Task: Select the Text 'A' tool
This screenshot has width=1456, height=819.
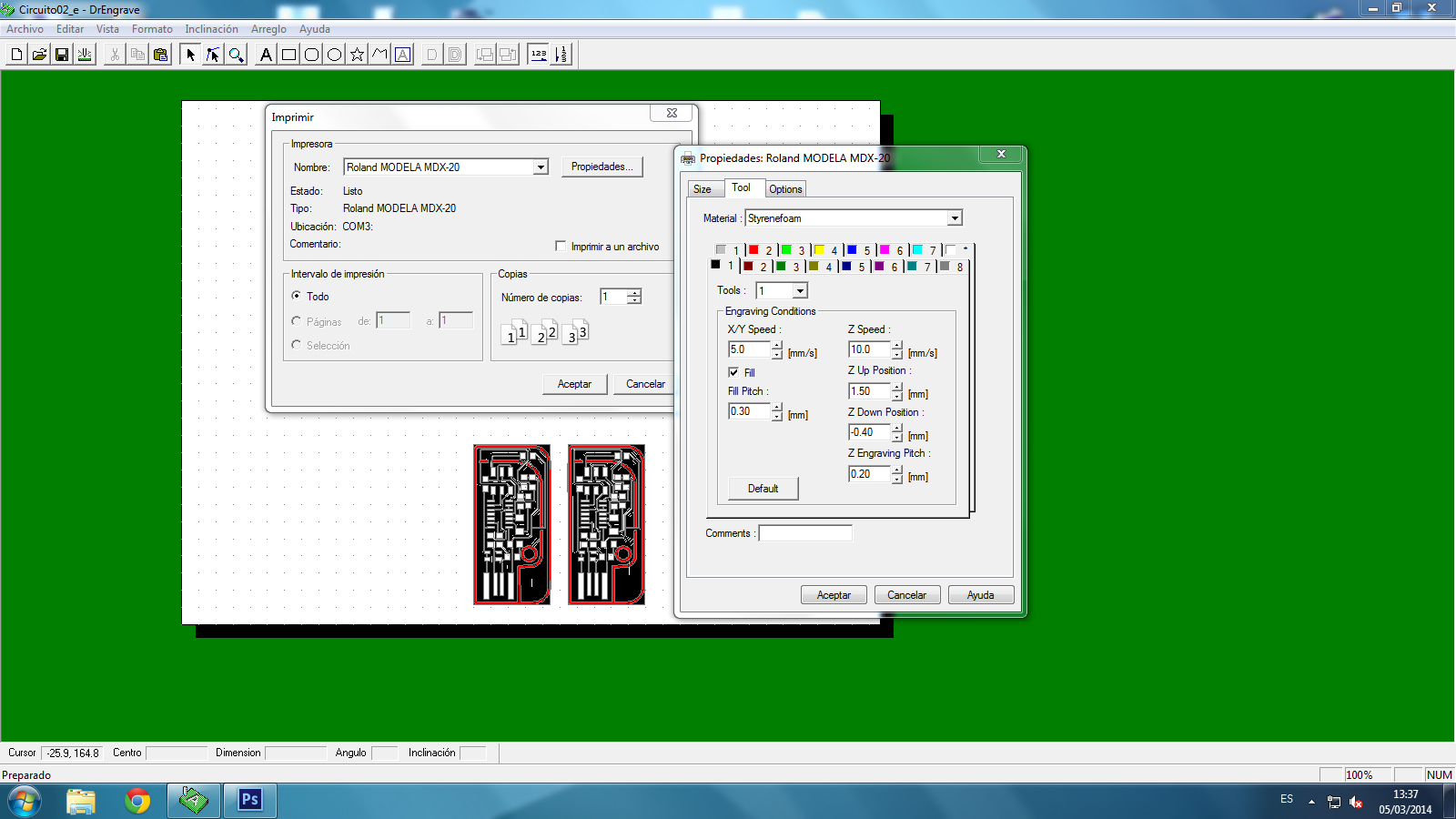Action: tap(266, 55)
